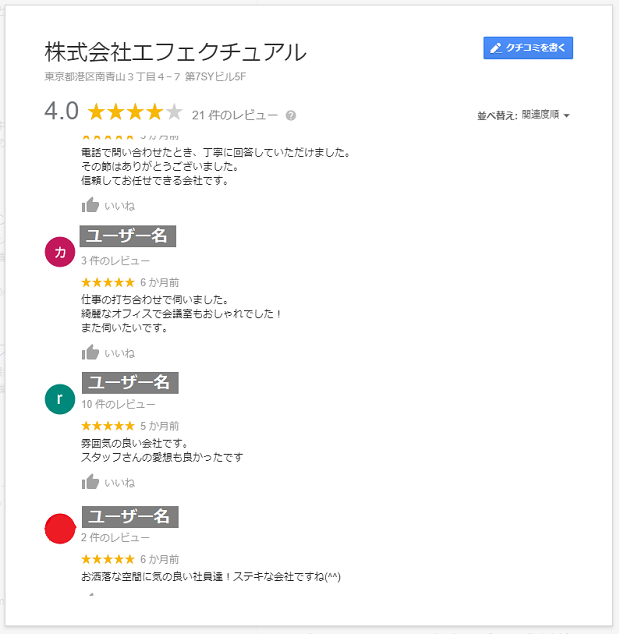Click the 21 件のレビュー count text
This screenshot has width=620, height=634.
[x=235, y=115]
